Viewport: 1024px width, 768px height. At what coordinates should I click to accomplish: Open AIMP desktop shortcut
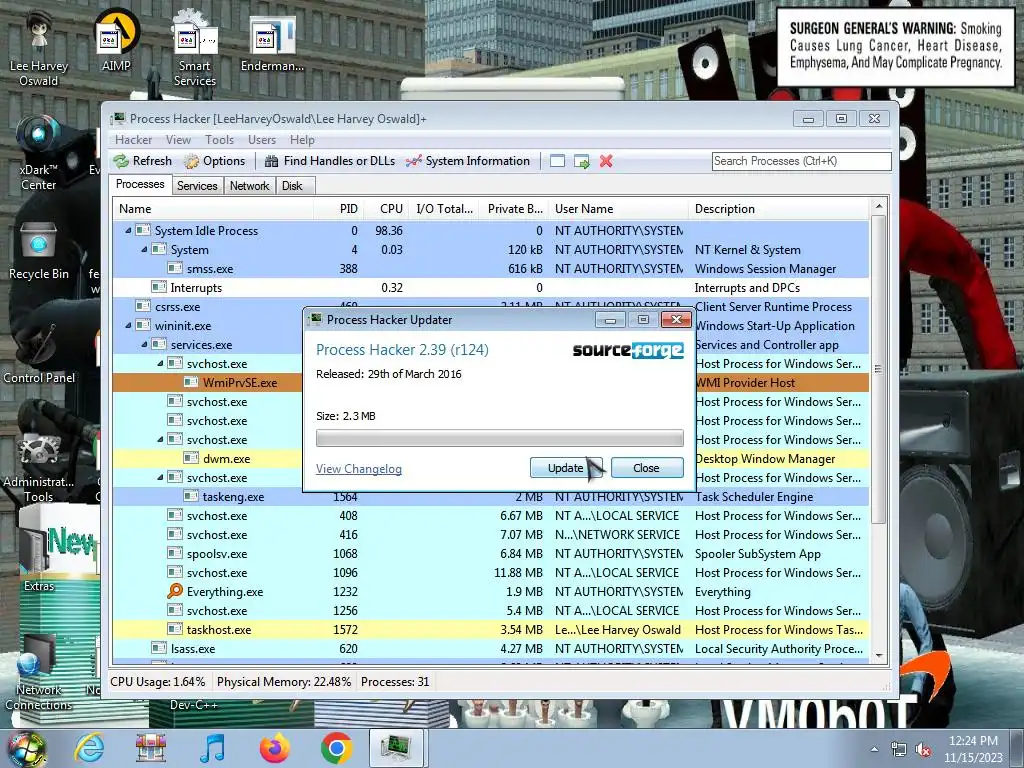(116, 40)
